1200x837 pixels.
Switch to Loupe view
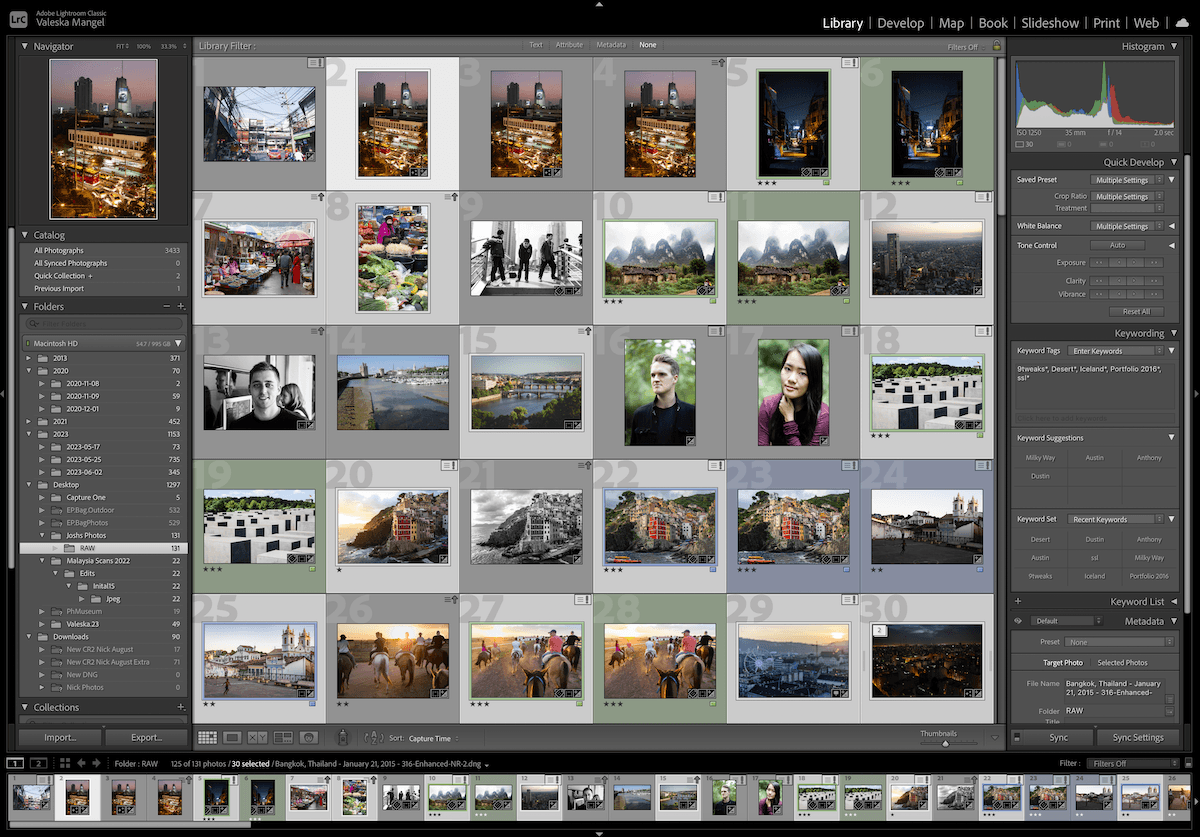click(x=232, y=737)
